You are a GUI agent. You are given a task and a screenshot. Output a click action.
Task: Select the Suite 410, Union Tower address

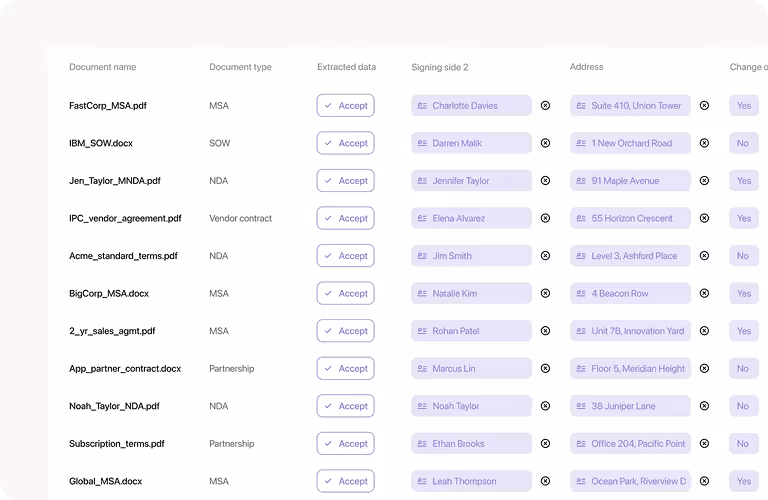630,105
